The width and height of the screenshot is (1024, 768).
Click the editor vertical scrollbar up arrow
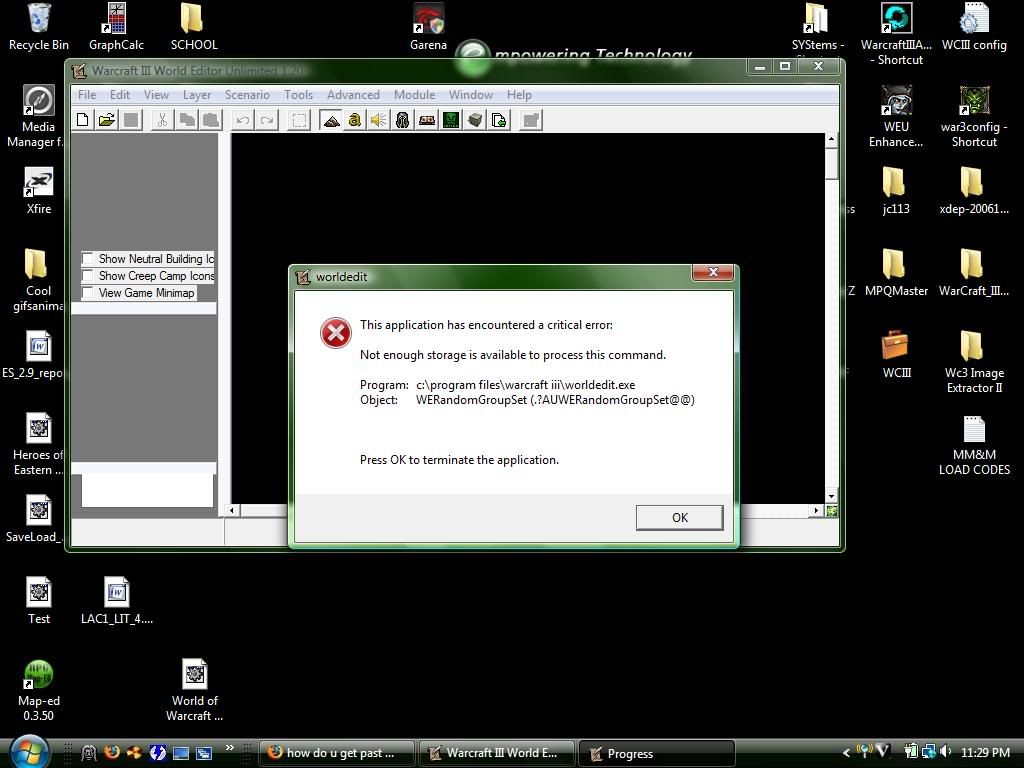pos(831,139)
